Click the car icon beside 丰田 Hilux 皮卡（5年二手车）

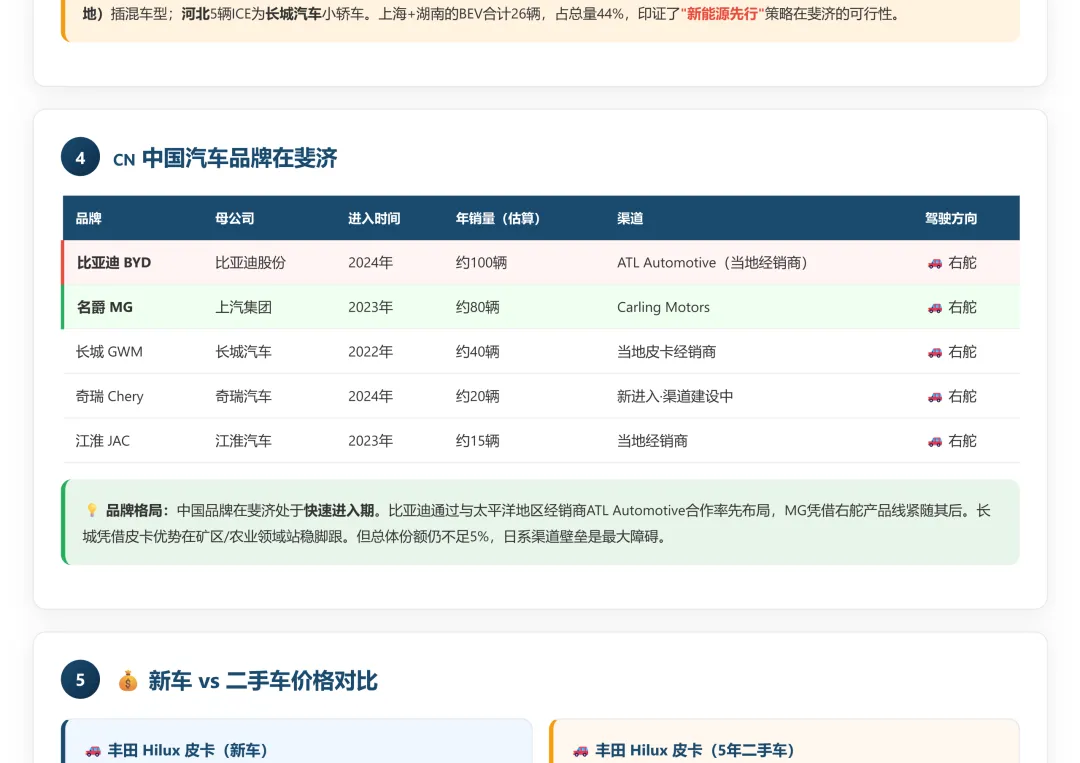tap(581, 751)
